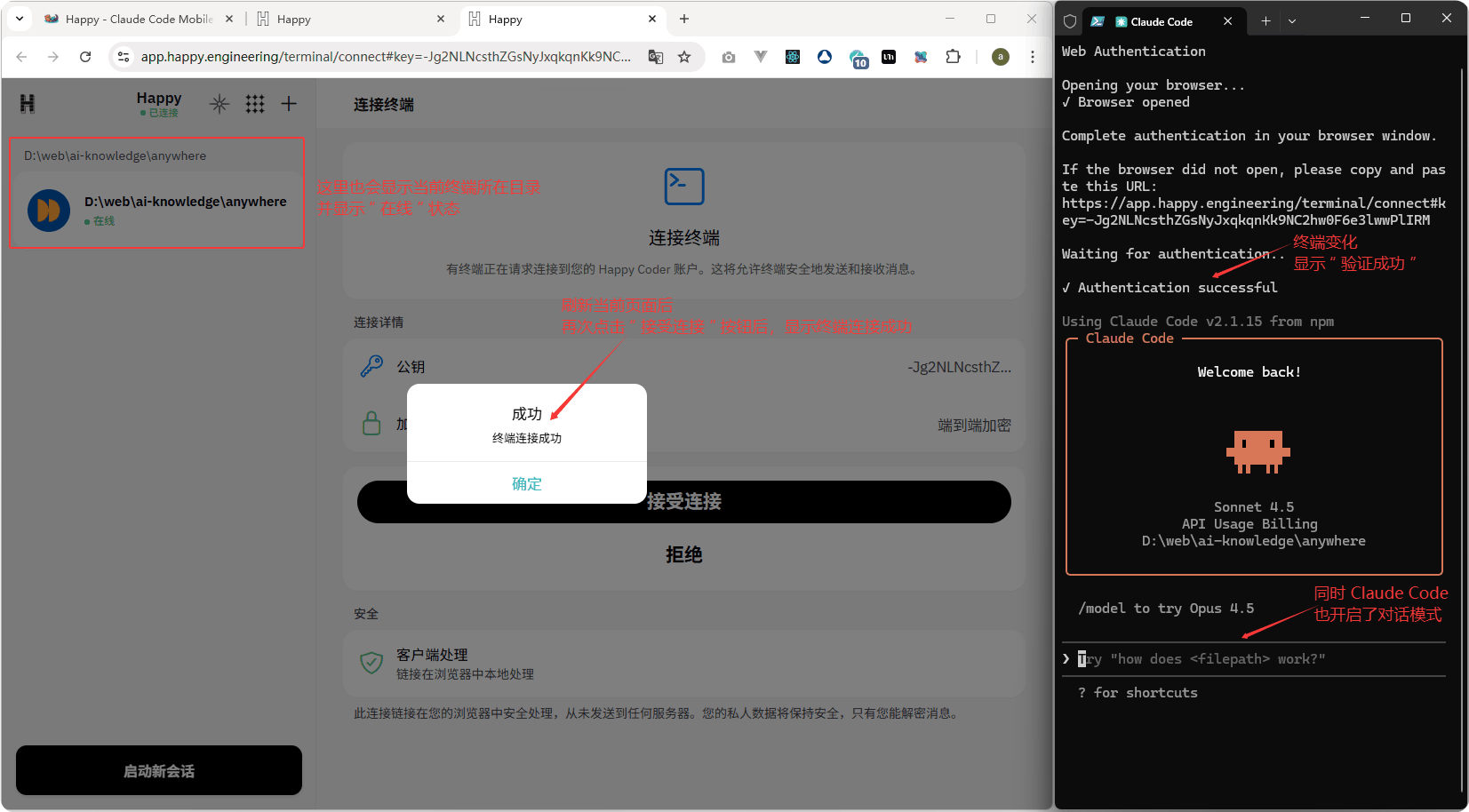Viewport: 1469px width, 812px height.
Task: Open the D:\web\ai-knowledge\anywhere session
Action: [x=157, y=210]
